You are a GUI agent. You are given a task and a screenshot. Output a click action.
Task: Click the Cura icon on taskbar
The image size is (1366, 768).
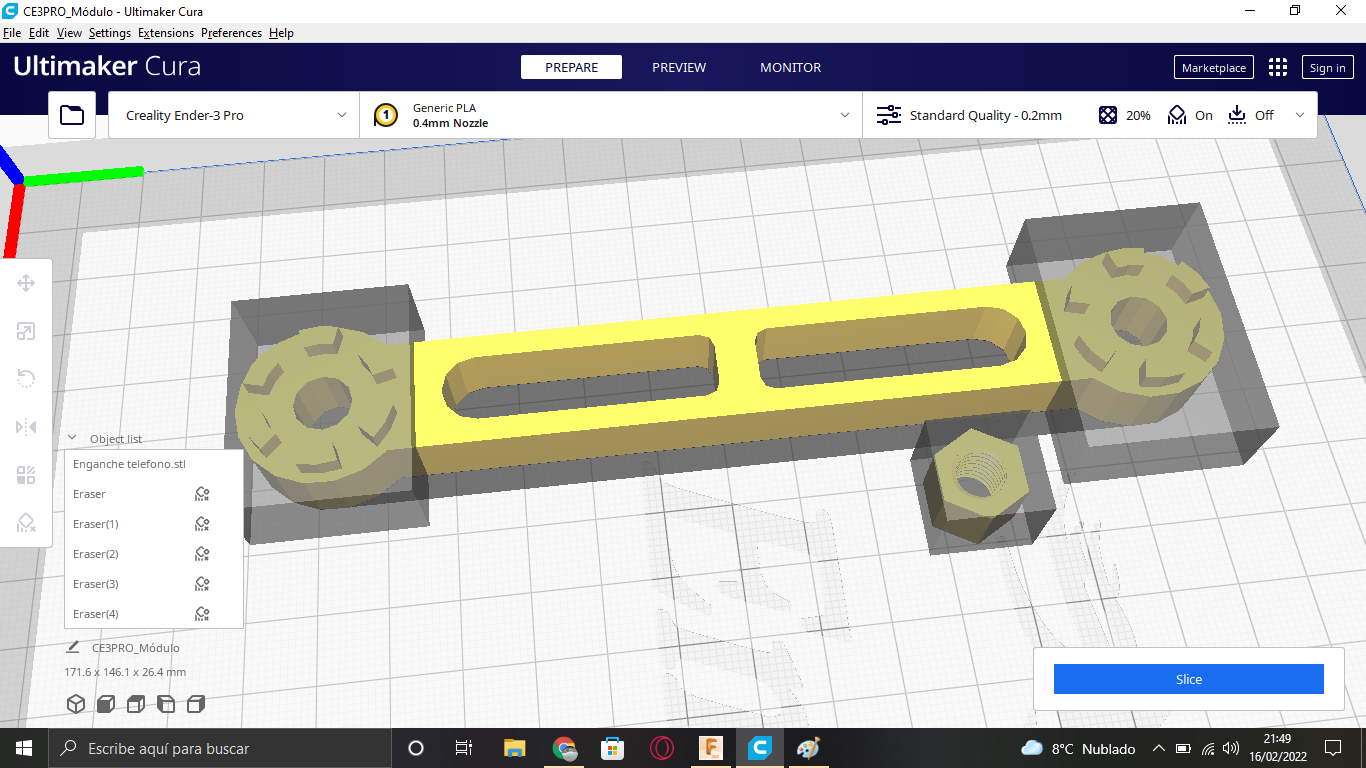pyautogui.click(x=760, y=748)
